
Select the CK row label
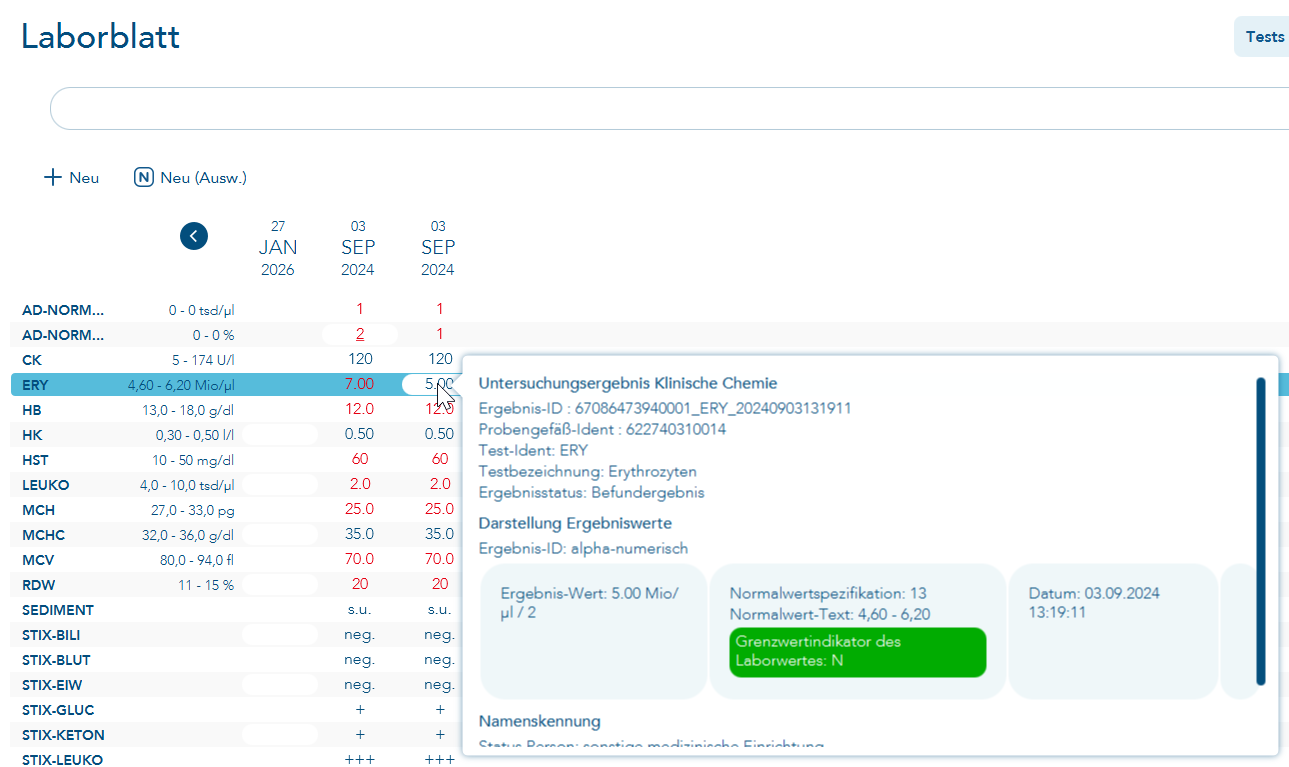[x=32, y=360]
